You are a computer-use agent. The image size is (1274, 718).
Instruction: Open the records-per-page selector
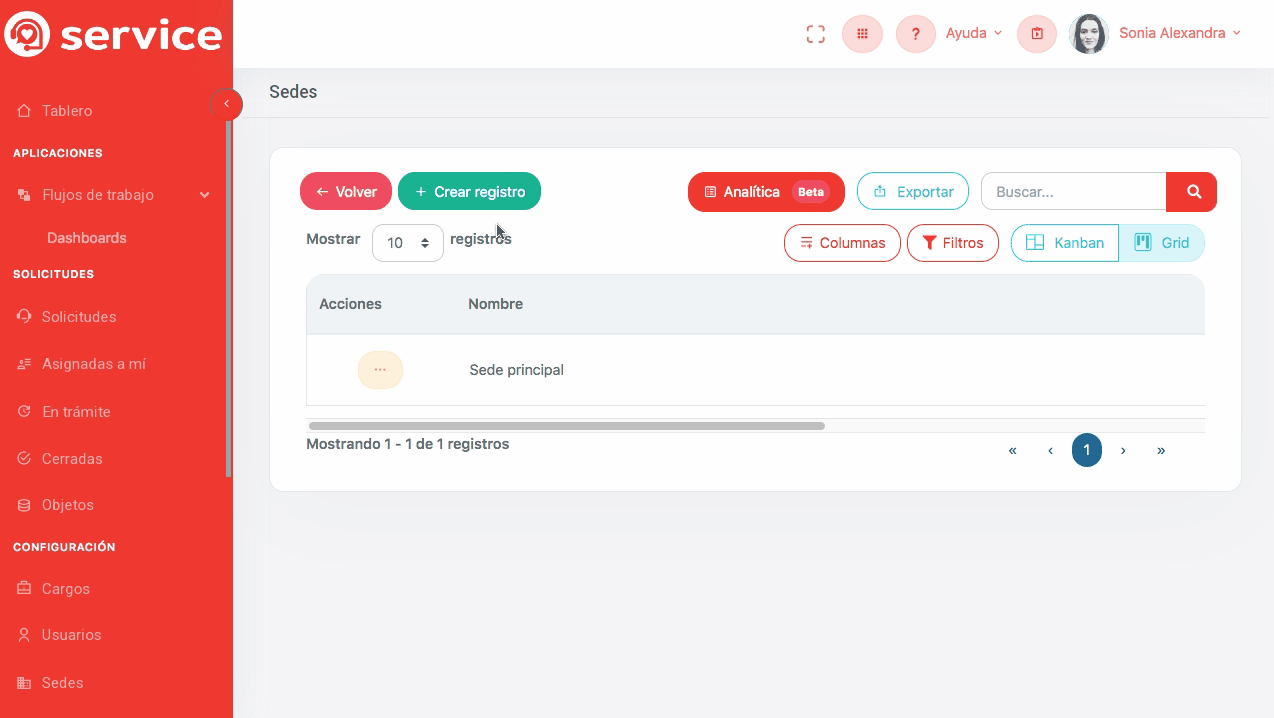point(408,243)
